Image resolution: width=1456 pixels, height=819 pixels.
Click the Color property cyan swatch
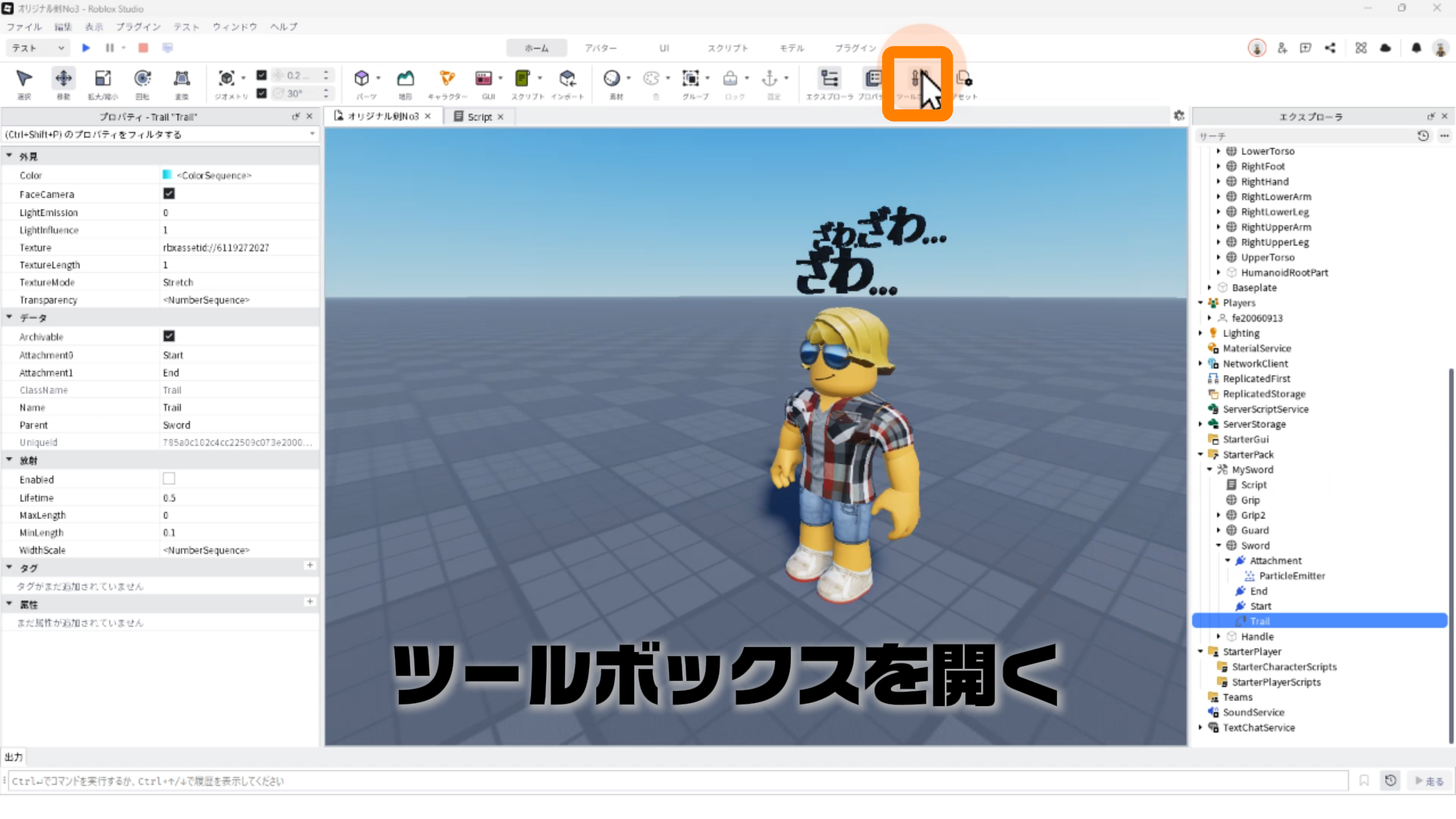167,175
